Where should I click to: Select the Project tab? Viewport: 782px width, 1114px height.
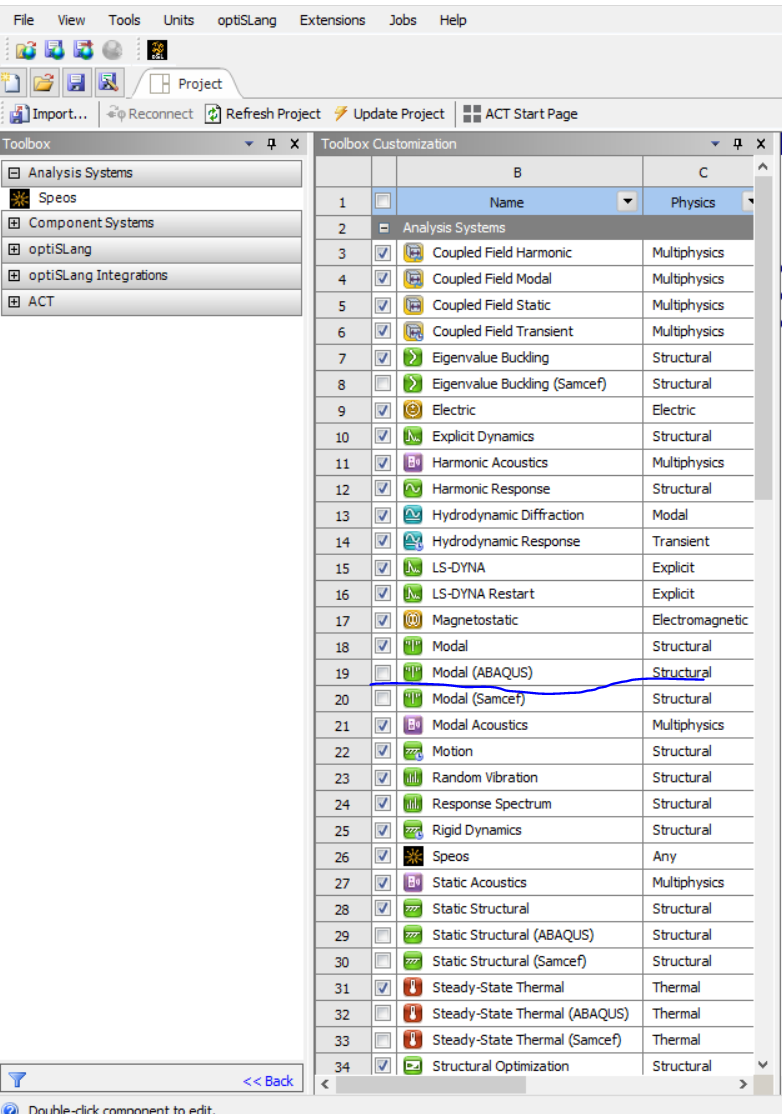point(186,84)
